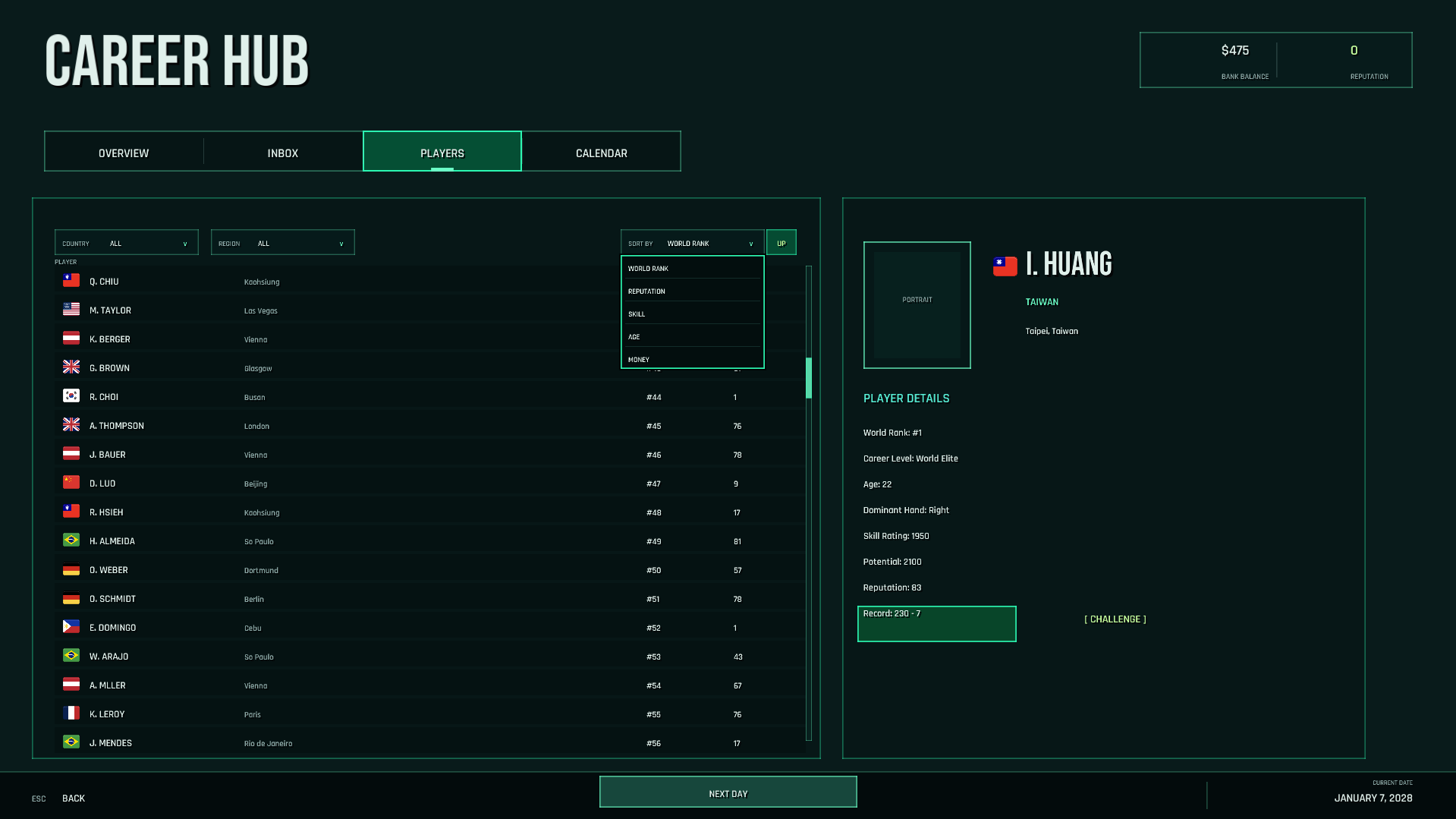This screenshot has width=1456, height=819.
Task: Click the France flag beside K. Leroy
Action: pos(71,713)
